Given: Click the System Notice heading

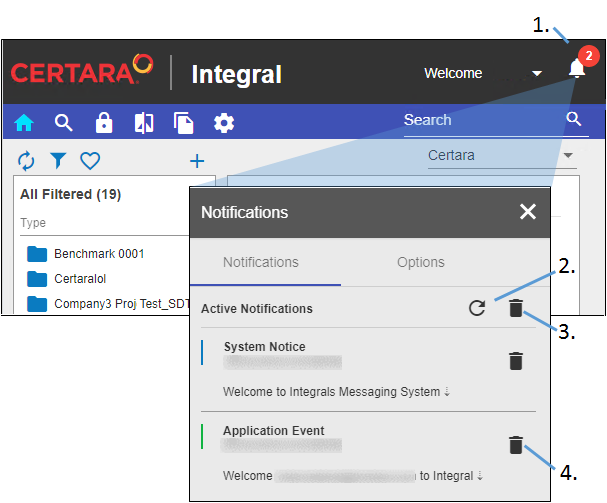Looking at the screenshot, I should point(265,347).
